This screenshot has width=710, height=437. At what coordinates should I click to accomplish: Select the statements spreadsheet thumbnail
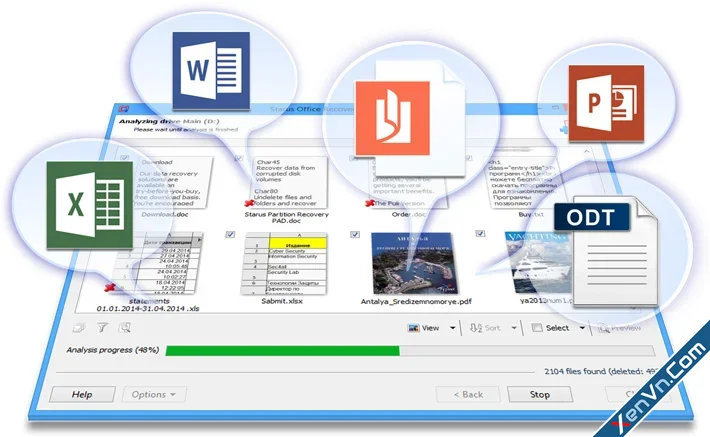click(x=156, y=264)
